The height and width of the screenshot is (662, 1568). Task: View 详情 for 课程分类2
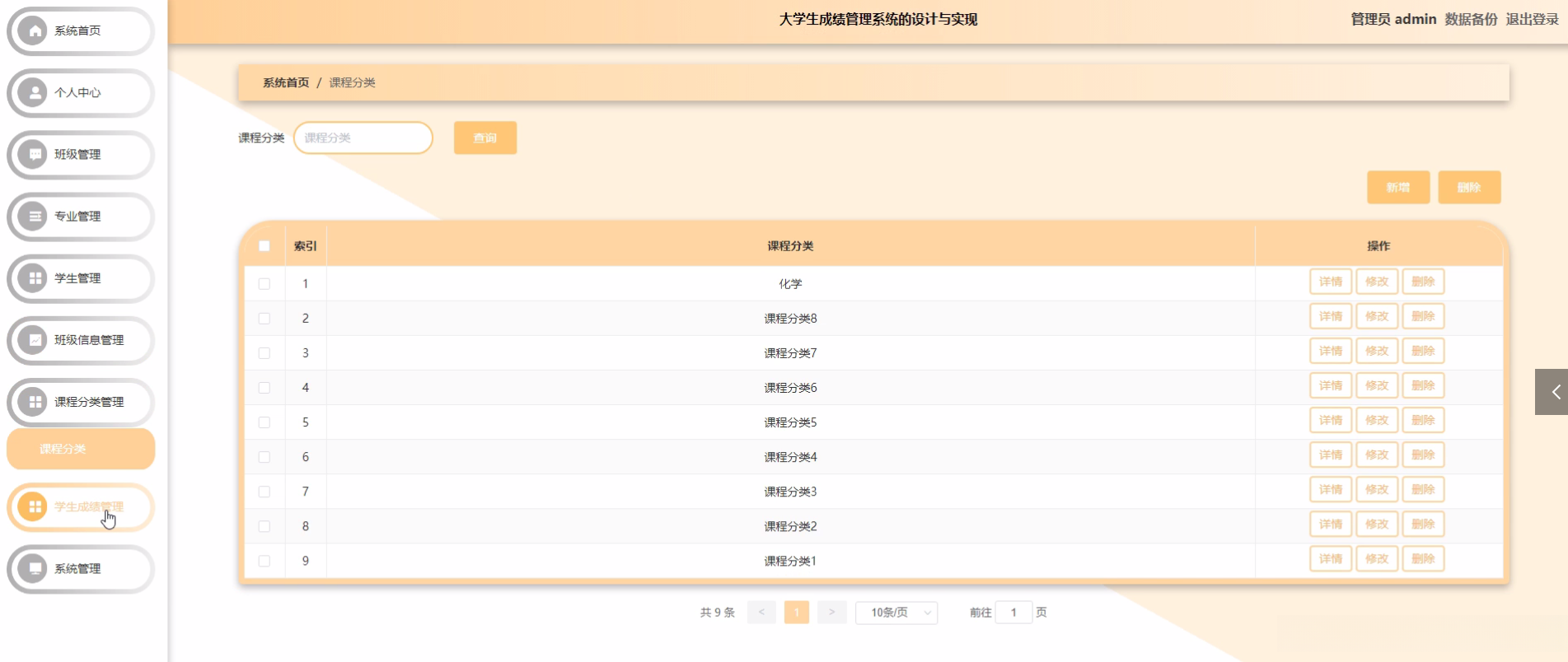tap(1331, 524)
